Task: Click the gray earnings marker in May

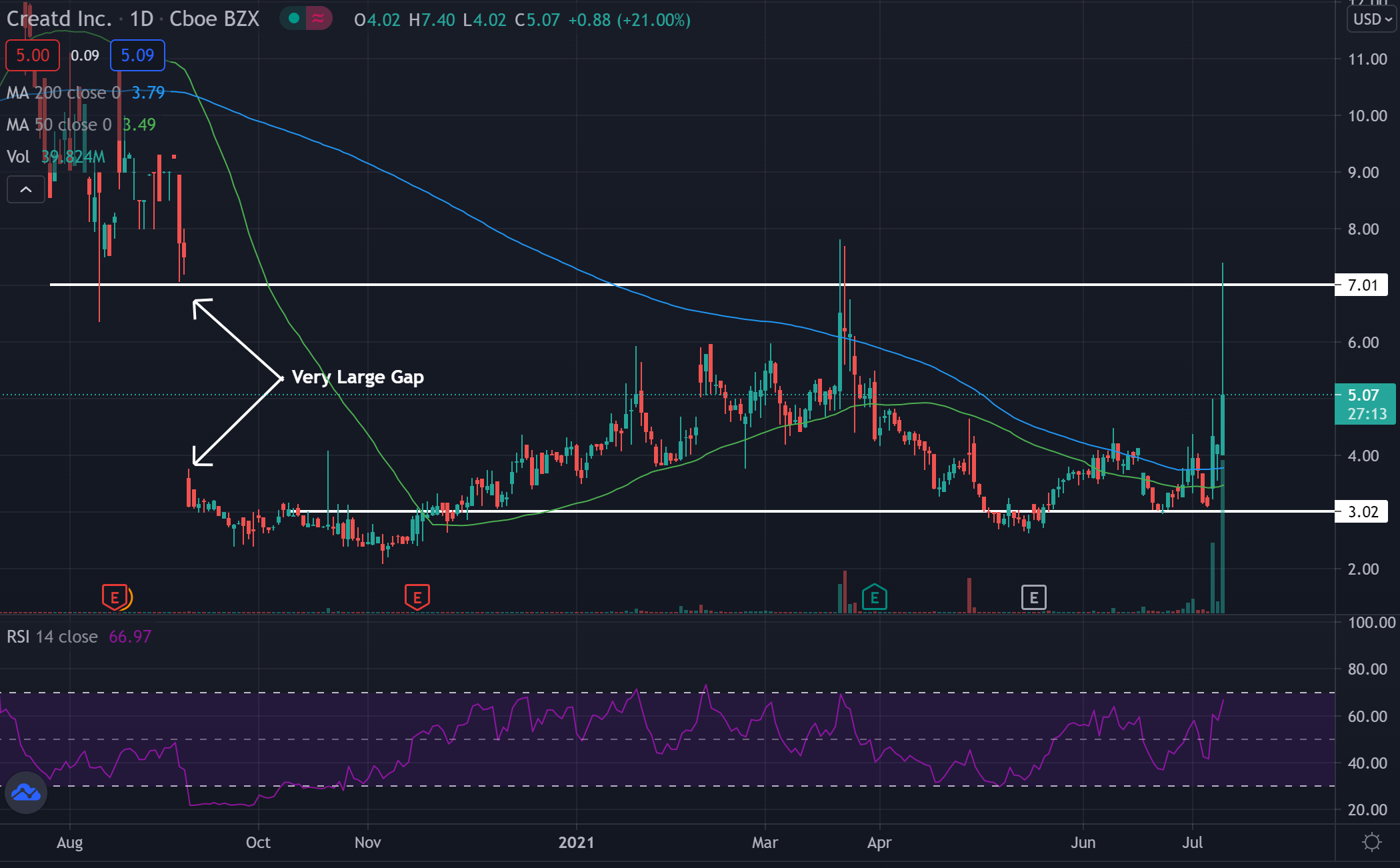Action: [x=1033, y=597]
